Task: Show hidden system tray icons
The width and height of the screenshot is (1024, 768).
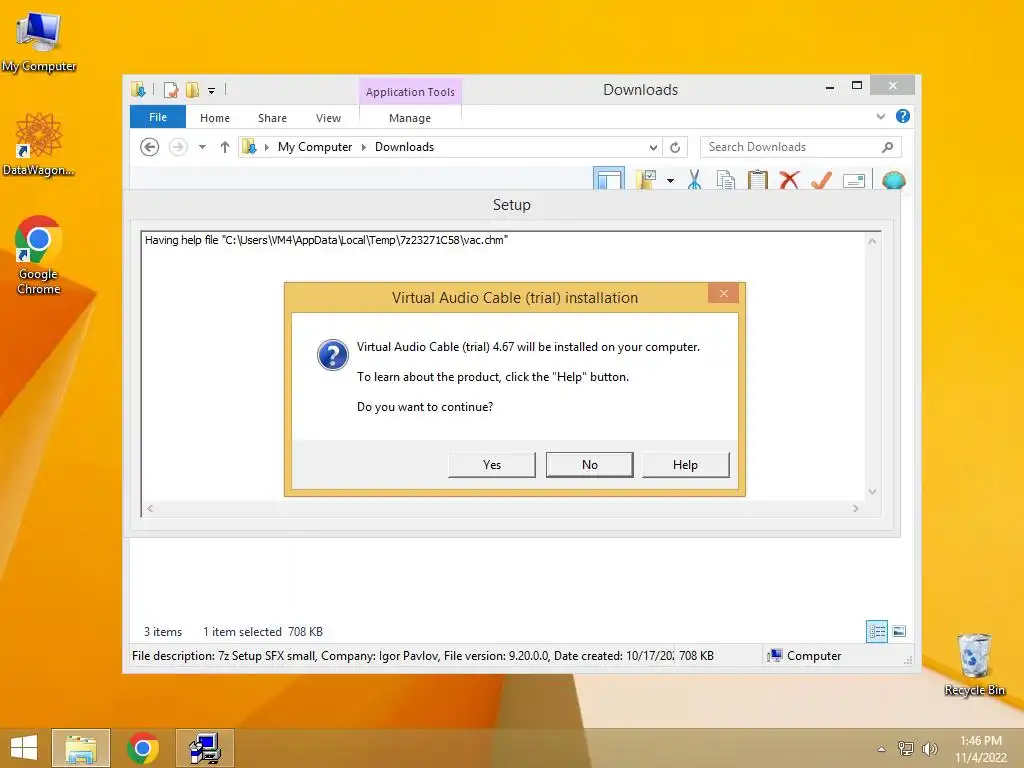Action: click(881, 748)
